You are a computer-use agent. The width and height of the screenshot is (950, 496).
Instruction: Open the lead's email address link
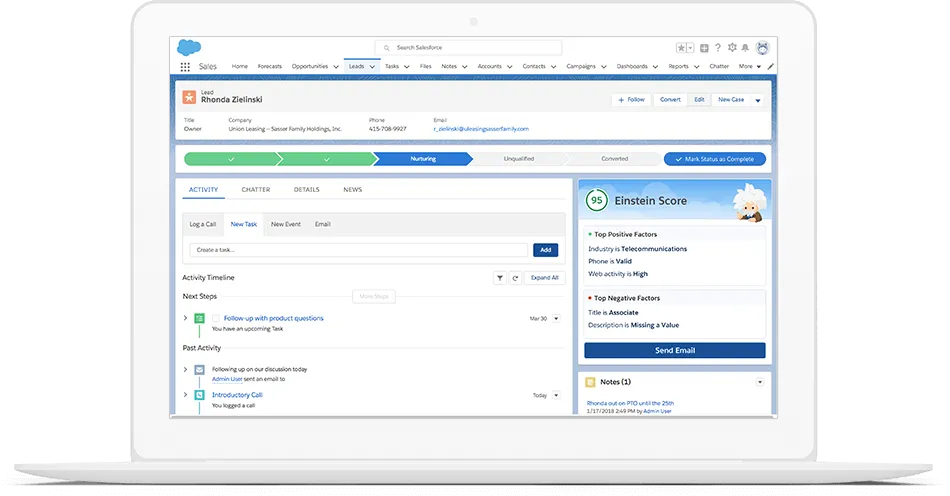tap(481, 129)
